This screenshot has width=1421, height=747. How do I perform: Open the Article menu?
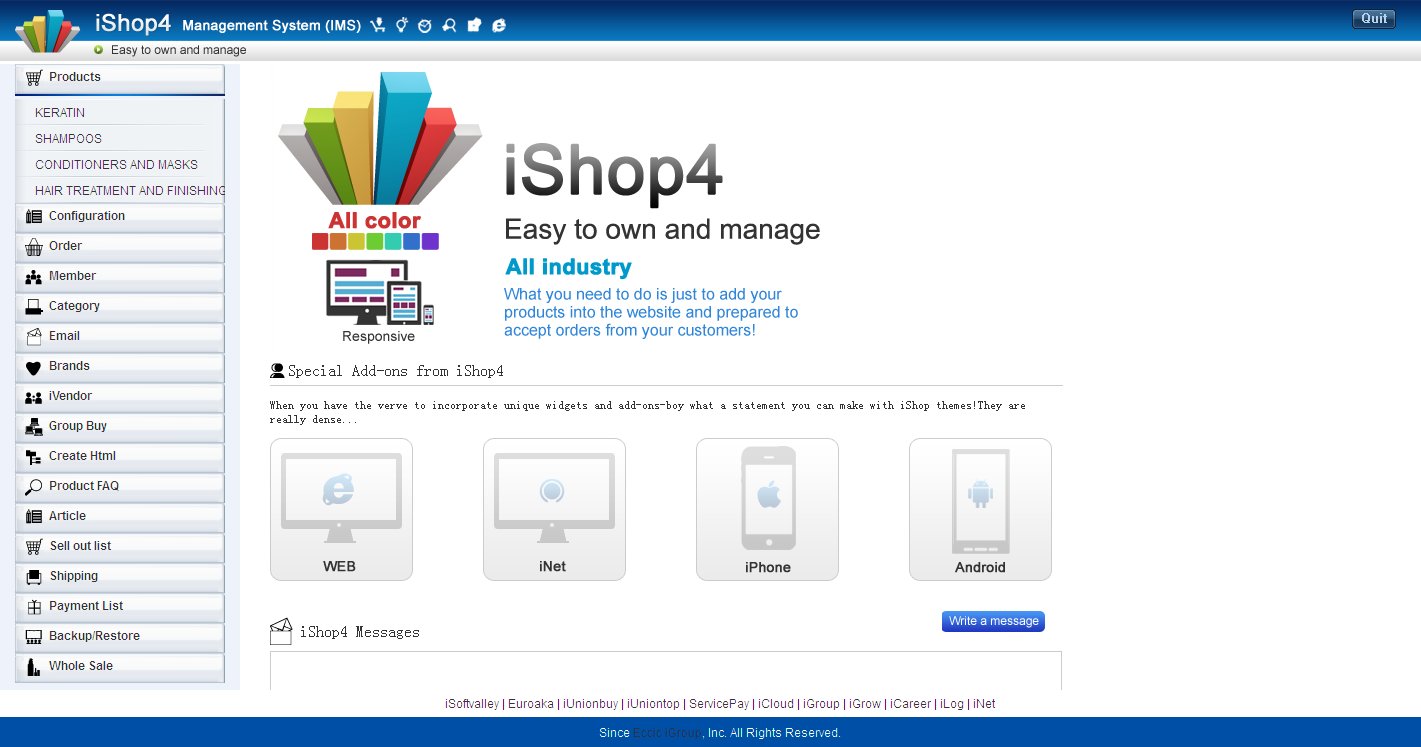(120, 517)
